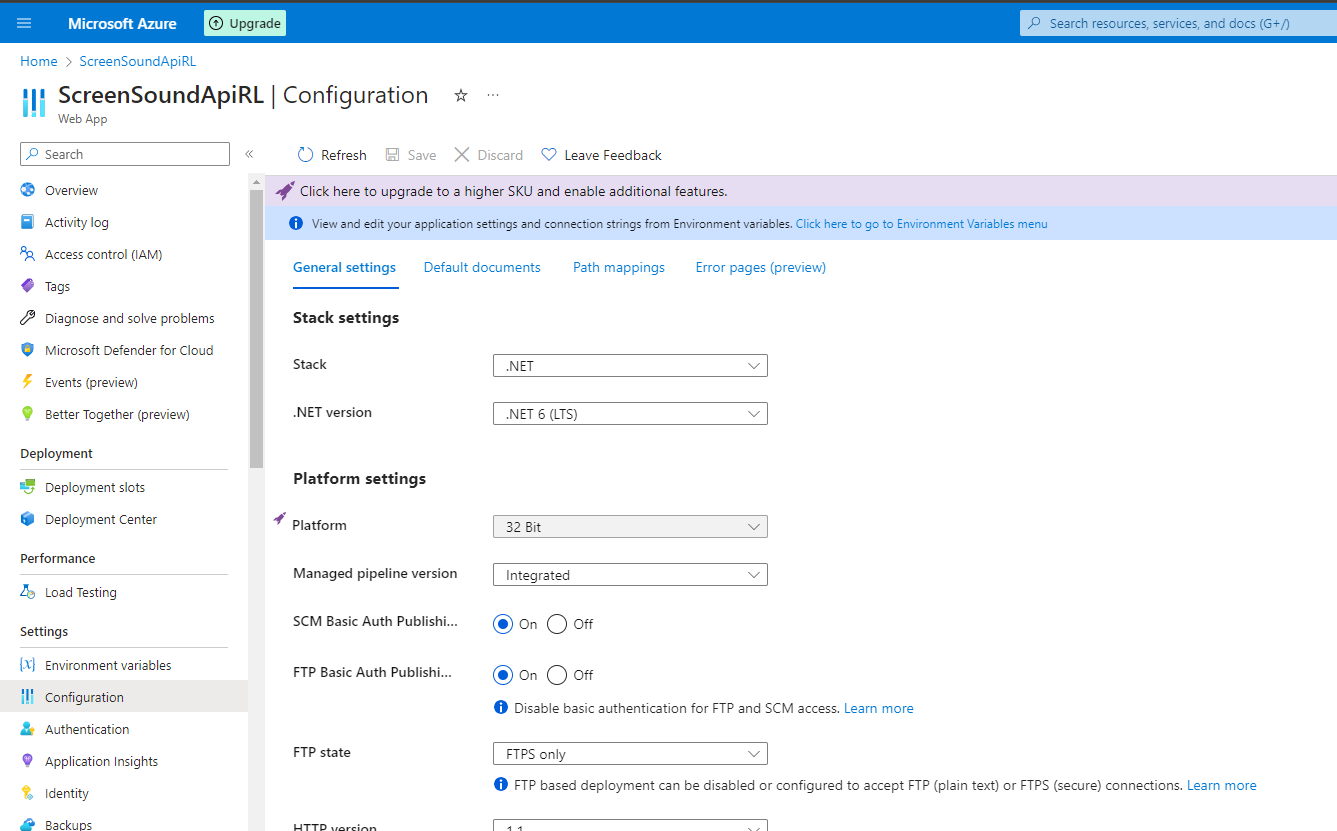Click Learn more about basic authentication

pyautogui.click(x=879, y=708)
